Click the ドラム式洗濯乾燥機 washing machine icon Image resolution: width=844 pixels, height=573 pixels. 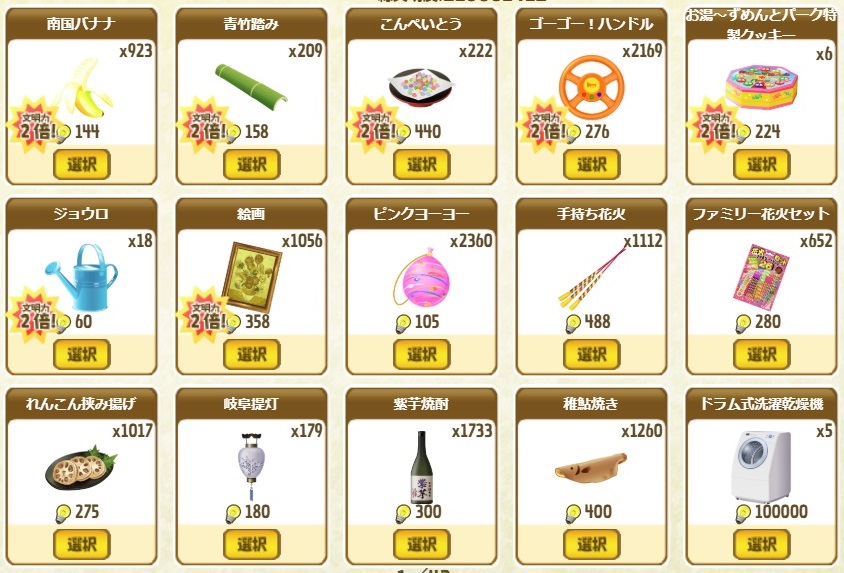(x=761, y=466)
